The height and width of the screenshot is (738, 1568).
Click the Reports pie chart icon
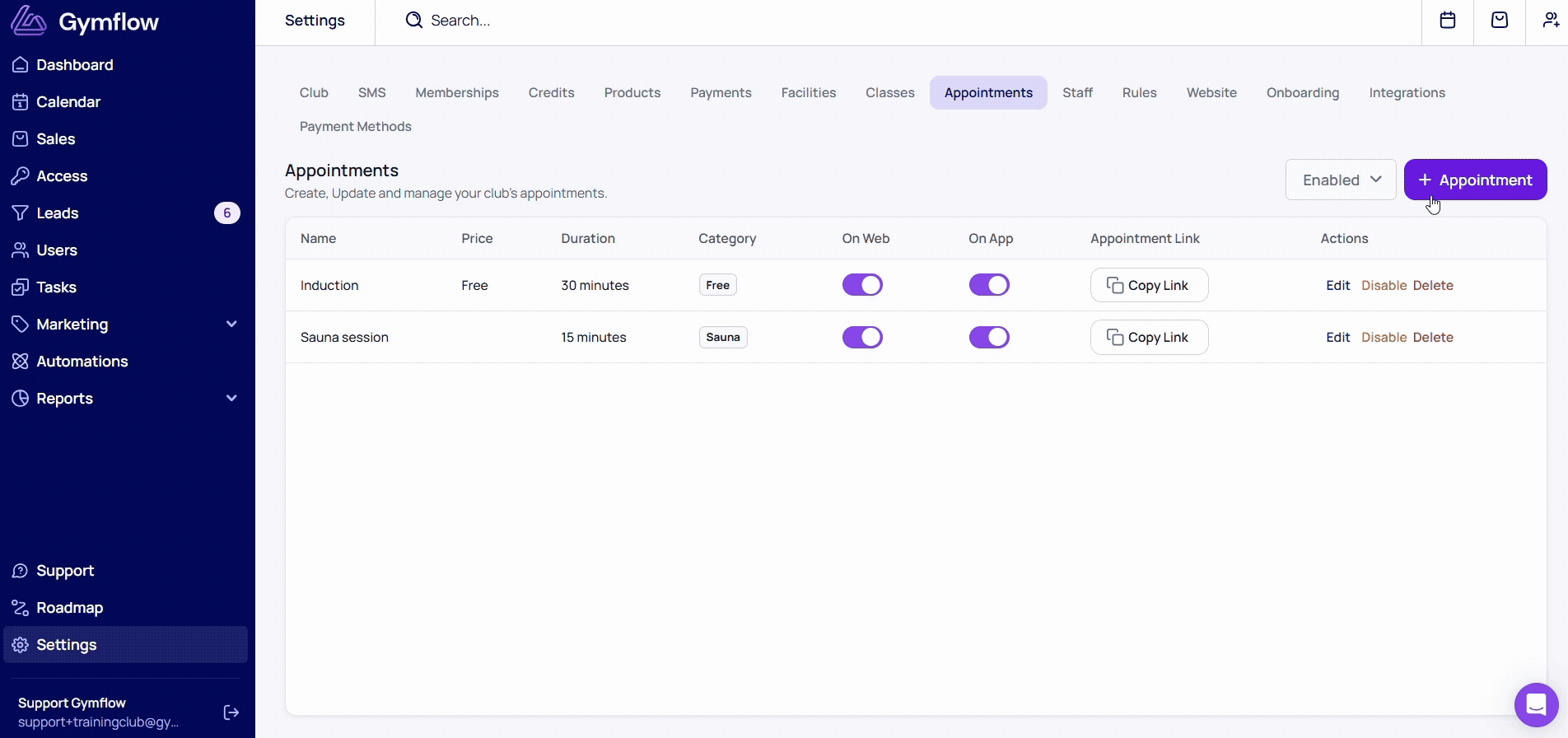21,399
